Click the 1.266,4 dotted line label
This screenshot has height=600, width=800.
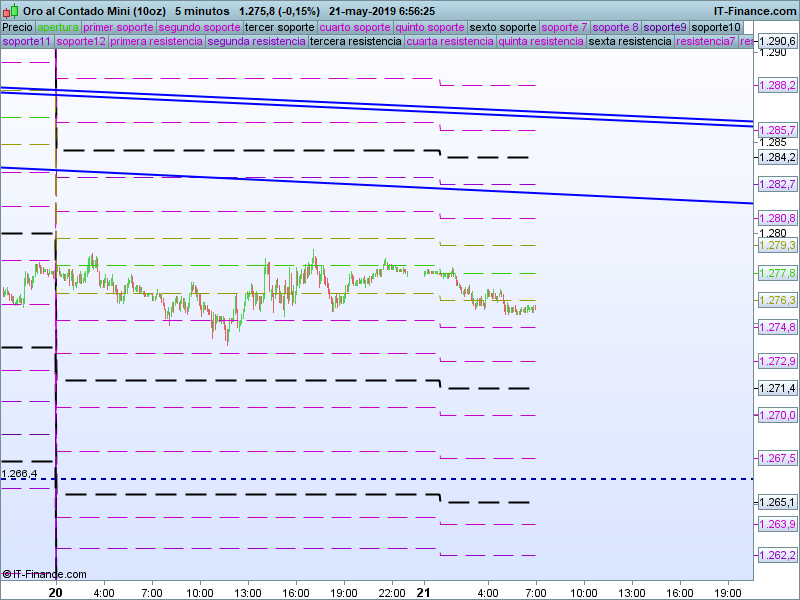pos(20,474)
